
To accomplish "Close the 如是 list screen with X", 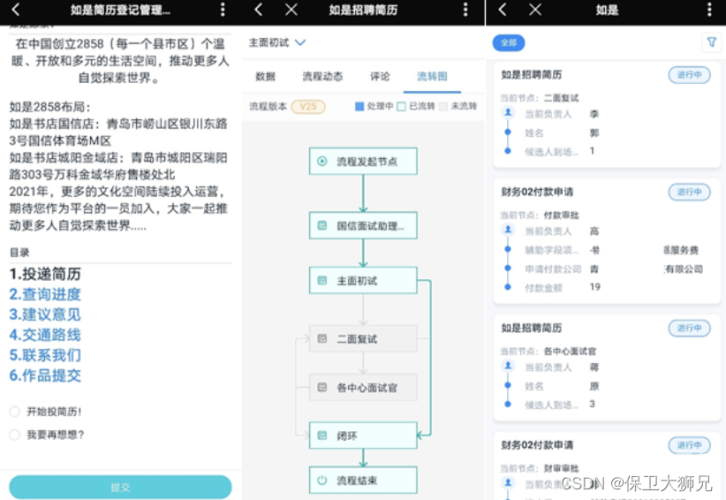I will point(535,10).
